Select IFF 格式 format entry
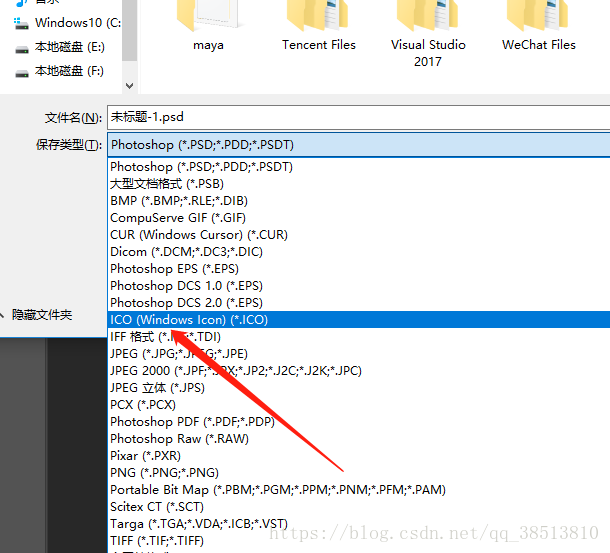 359,337
